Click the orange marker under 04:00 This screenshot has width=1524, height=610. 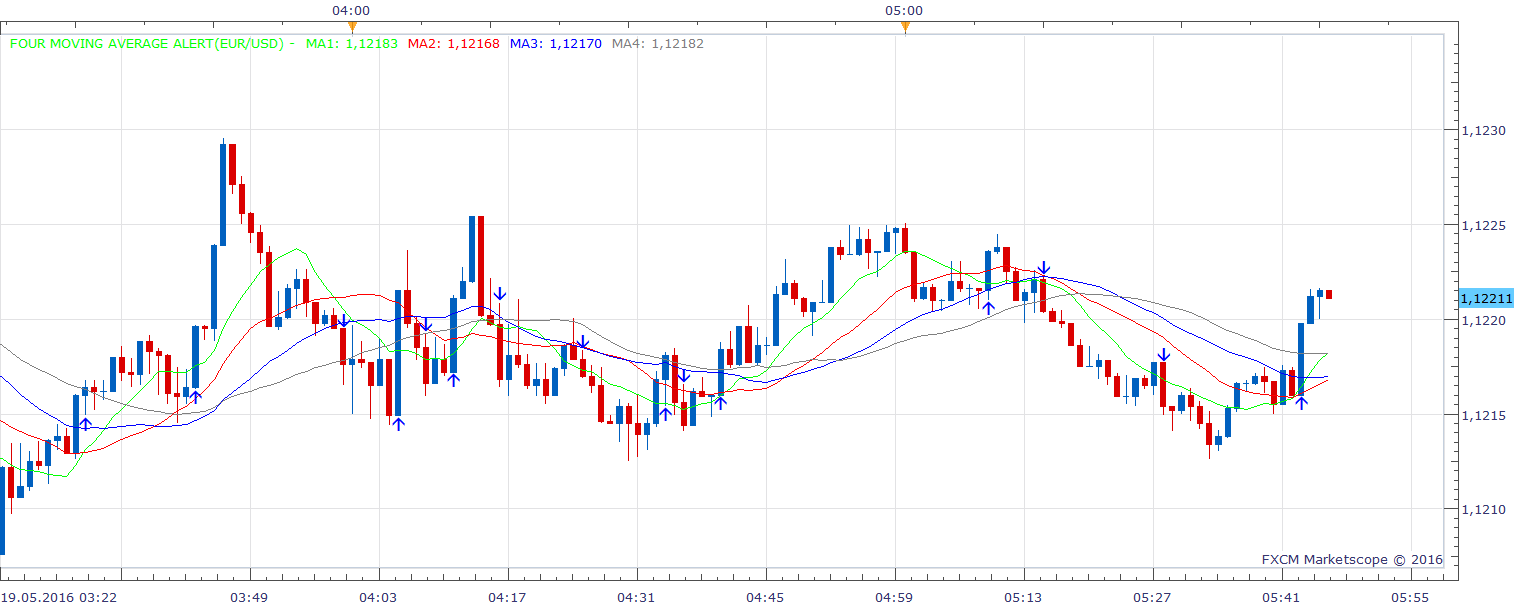(352, 28)
